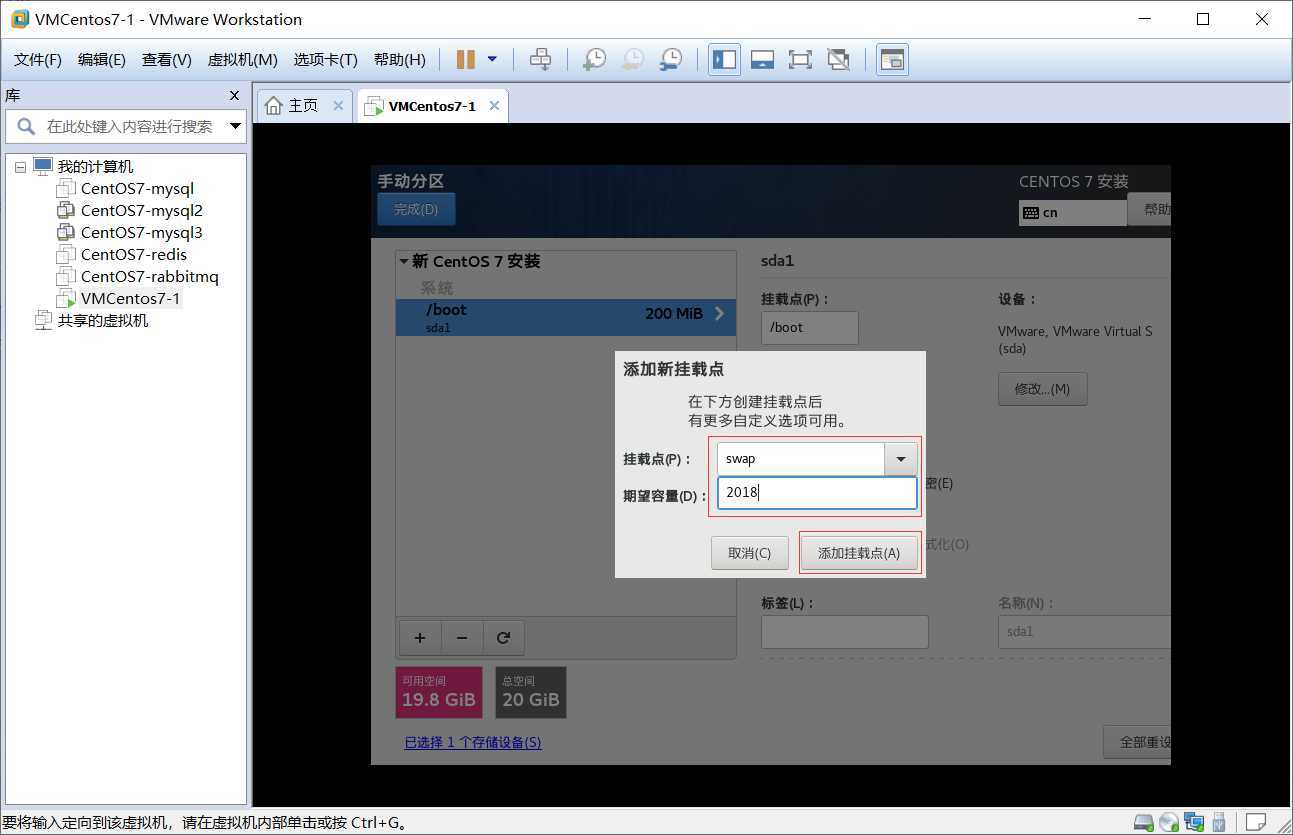Click the 可用空间 19.8 GiB indicator
The height and width of the screenshot is (835, 1293).
coord(439,692)
